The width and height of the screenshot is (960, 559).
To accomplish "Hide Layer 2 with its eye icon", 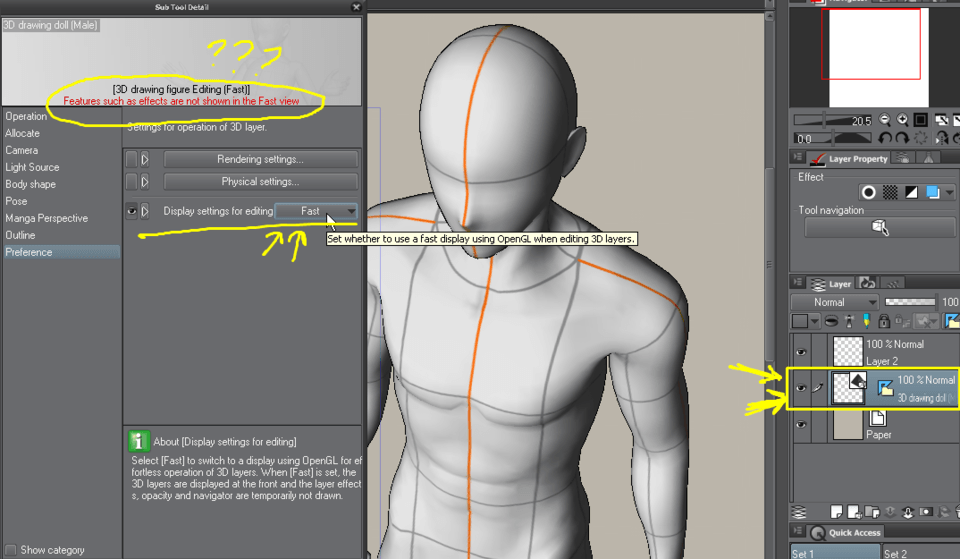I will 800,352.
